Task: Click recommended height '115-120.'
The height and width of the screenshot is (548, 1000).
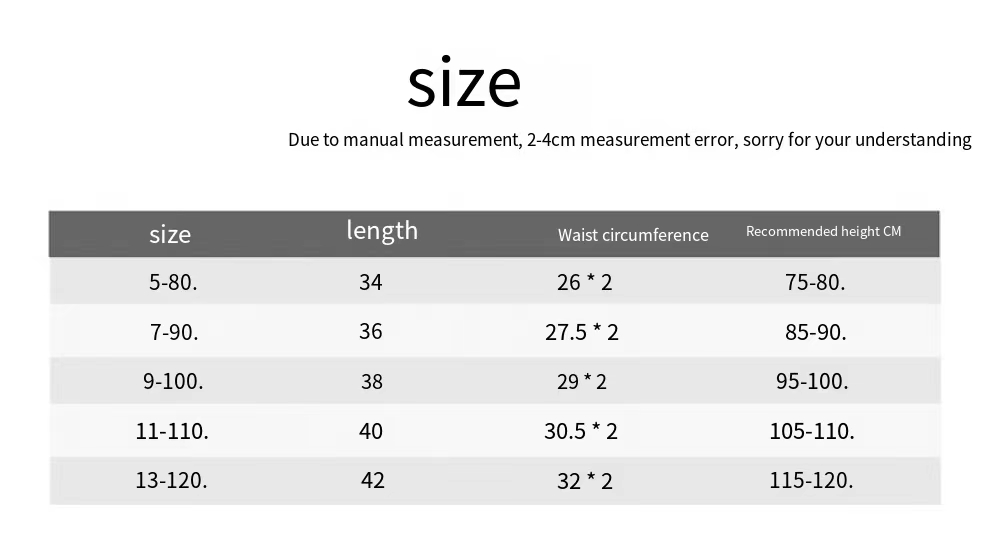Action: [811, 480]
